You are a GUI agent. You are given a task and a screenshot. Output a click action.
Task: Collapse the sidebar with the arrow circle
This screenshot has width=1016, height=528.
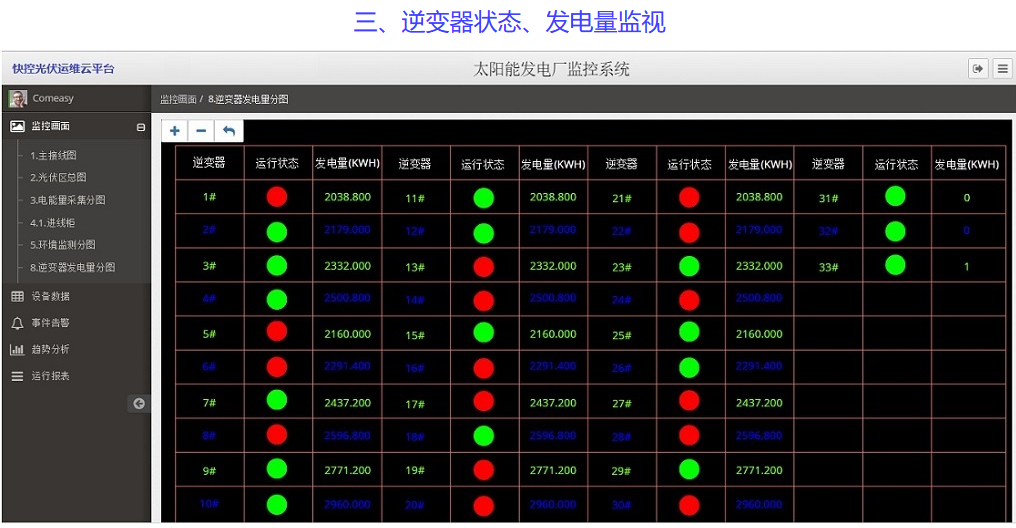pyautogui.click(x=139, y=404)
